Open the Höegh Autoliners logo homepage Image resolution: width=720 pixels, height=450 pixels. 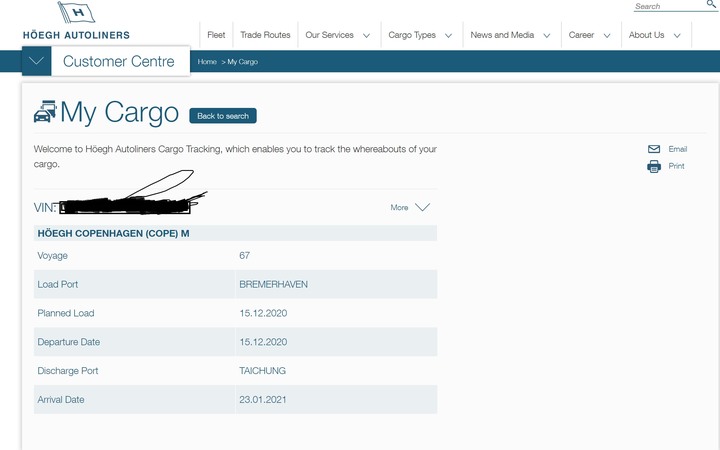pyautogui.click(x=76, y=21)
